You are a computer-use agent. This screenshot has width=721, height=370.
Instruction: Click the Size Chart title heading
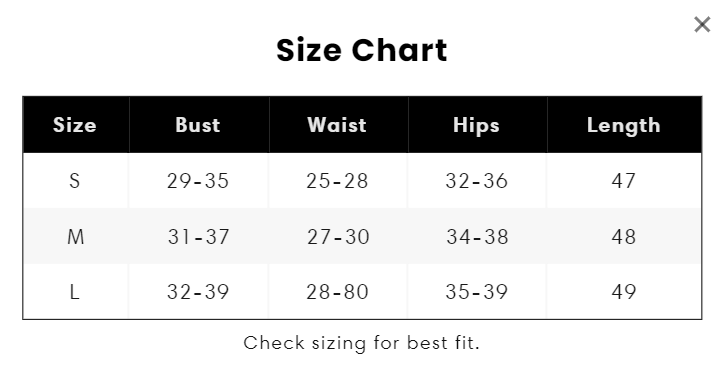pyautogui.click(x=361, y=50)
